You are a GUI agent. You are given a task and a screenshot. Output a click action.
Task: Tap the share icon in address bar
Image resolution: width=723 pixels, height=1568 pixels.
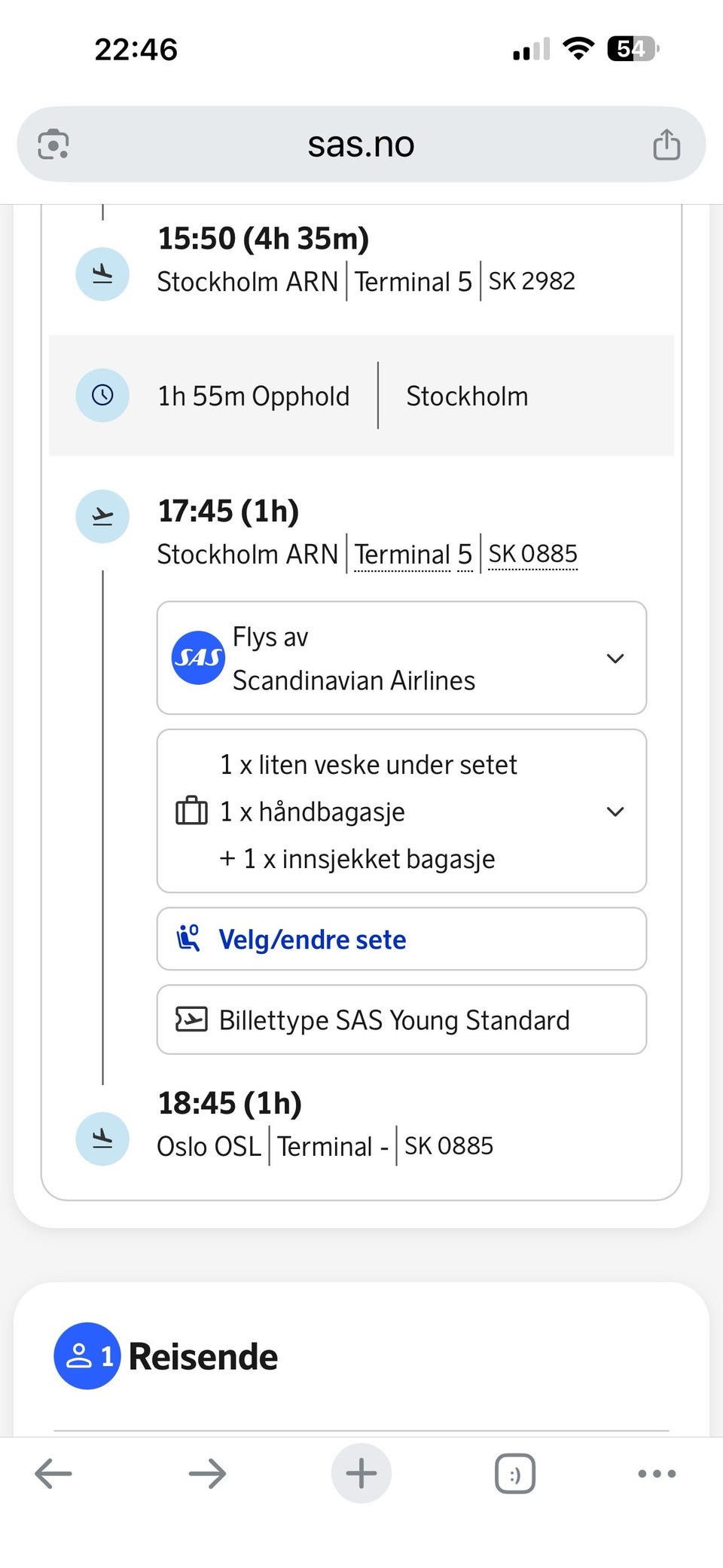[x=667, y=144]
